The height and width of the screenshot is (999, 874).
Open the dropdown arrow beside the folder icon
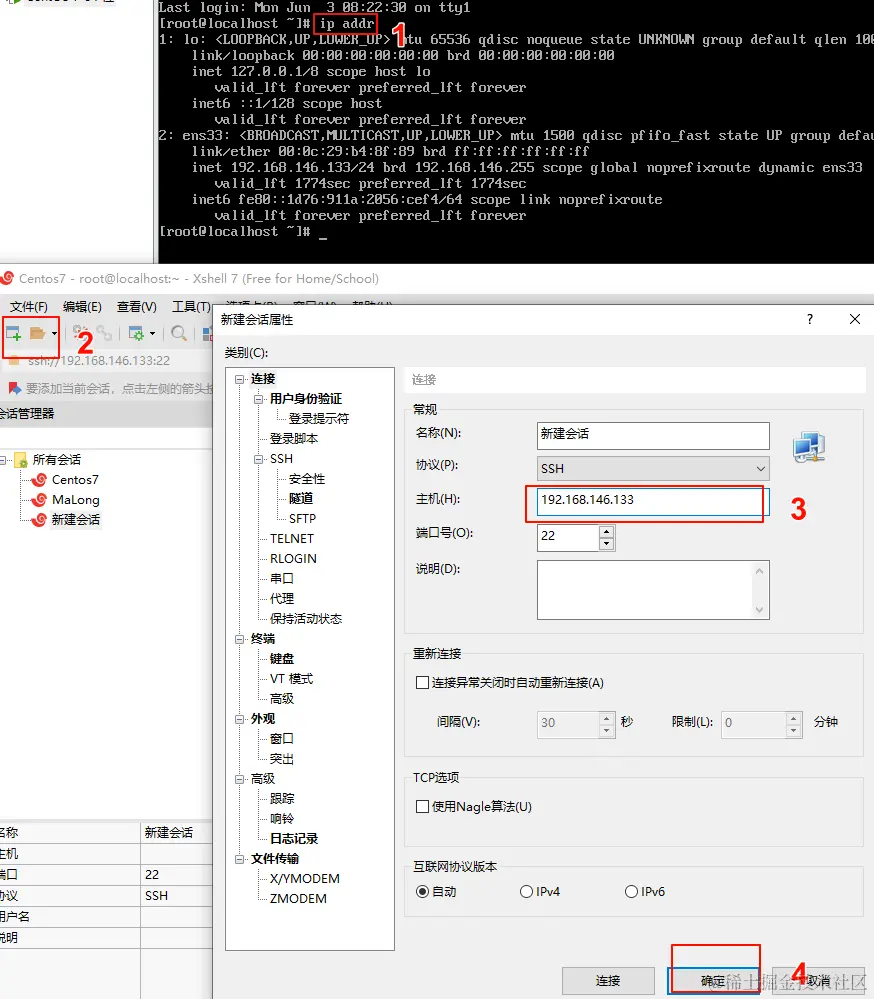54,333
